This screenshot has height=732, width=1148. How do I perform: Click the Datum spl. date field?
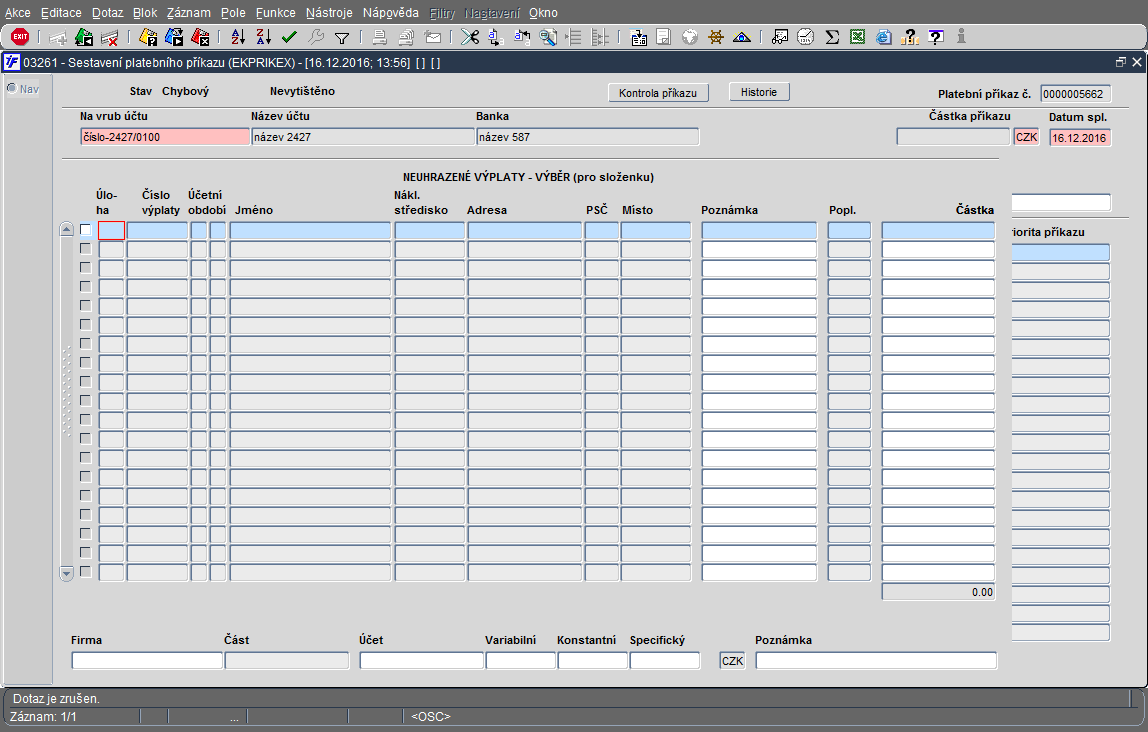coord(1080,138)
